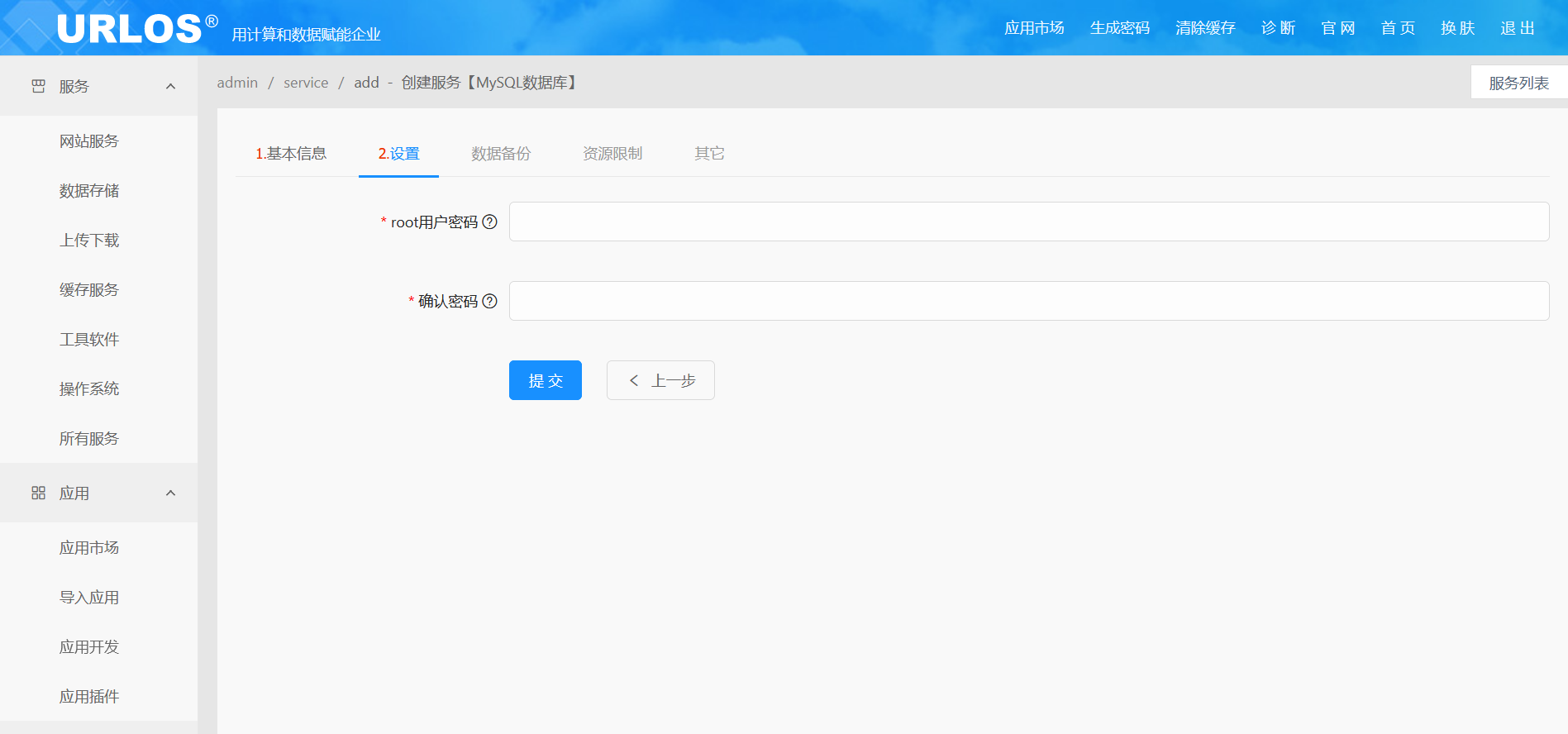This screenshot has width=1568, height=734.
Task: Click the root用户密码 input field
Action: click(1029, 222)
